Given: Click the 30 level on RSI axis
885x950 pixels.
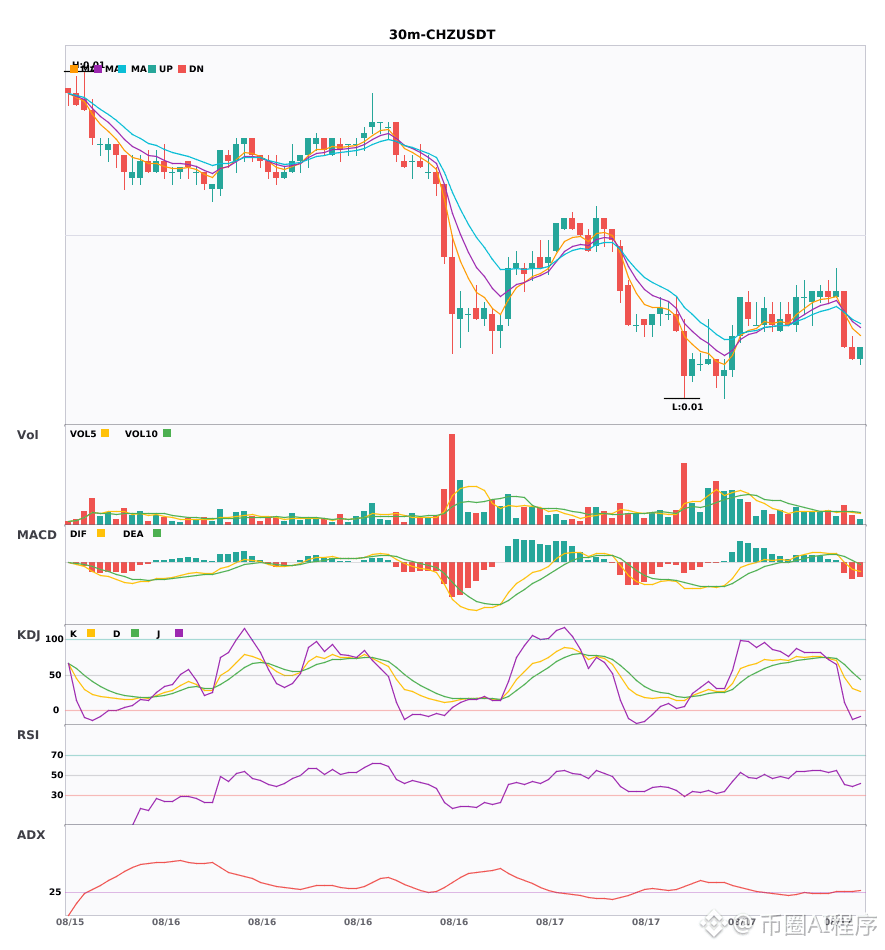Looking at the screenshot, I should [57, 795].
